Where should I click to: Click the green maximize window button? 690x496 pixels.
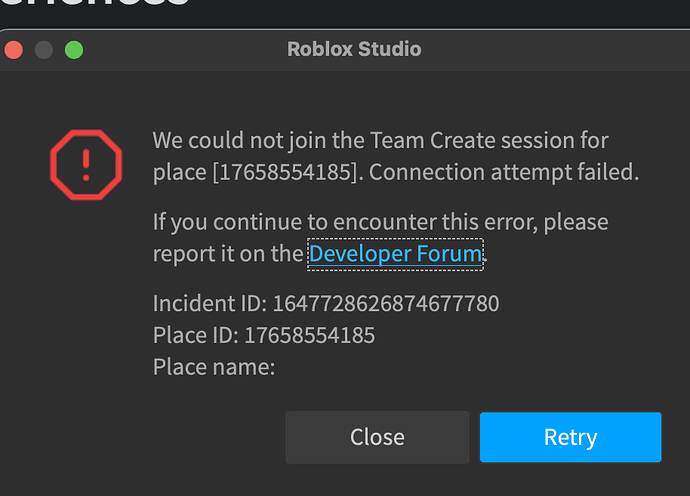click(x=74, y=49)
